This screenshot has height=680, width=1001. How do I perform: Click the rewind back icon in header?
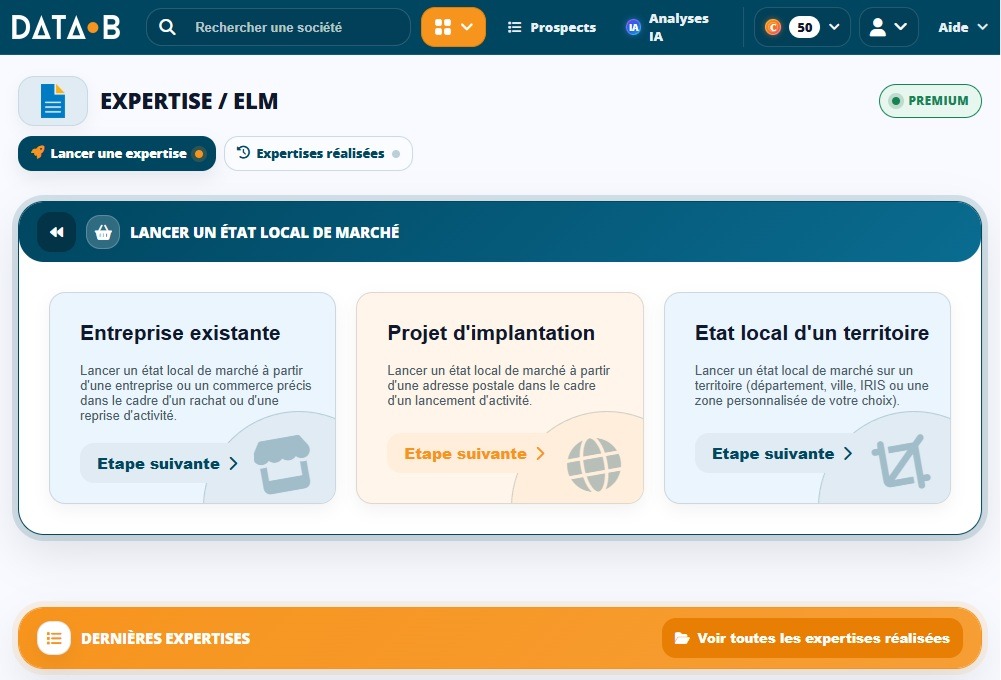[57, 232]
